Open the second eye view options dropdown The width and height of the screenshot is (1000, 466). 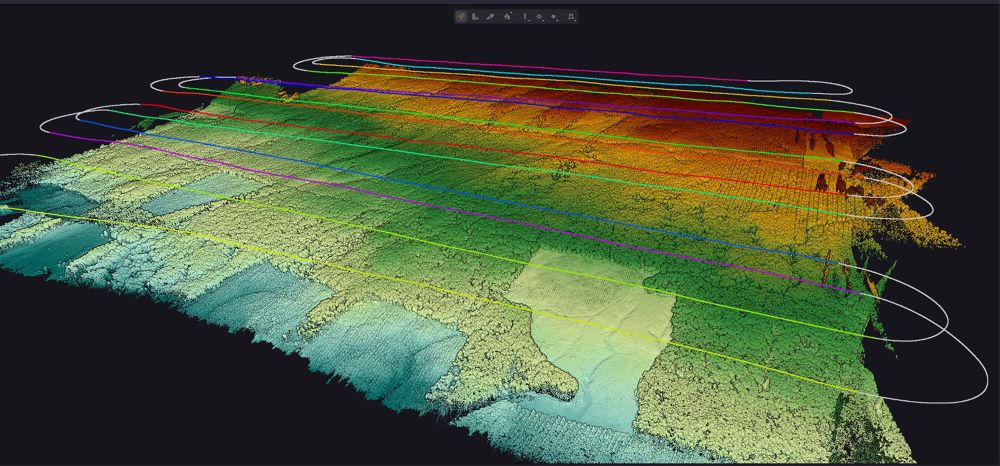click(x=555, y=16)
